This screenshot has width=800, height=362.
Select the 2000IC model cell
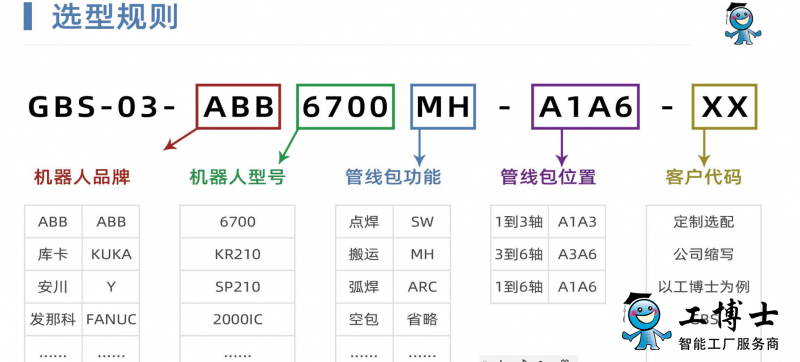[237, 320]
